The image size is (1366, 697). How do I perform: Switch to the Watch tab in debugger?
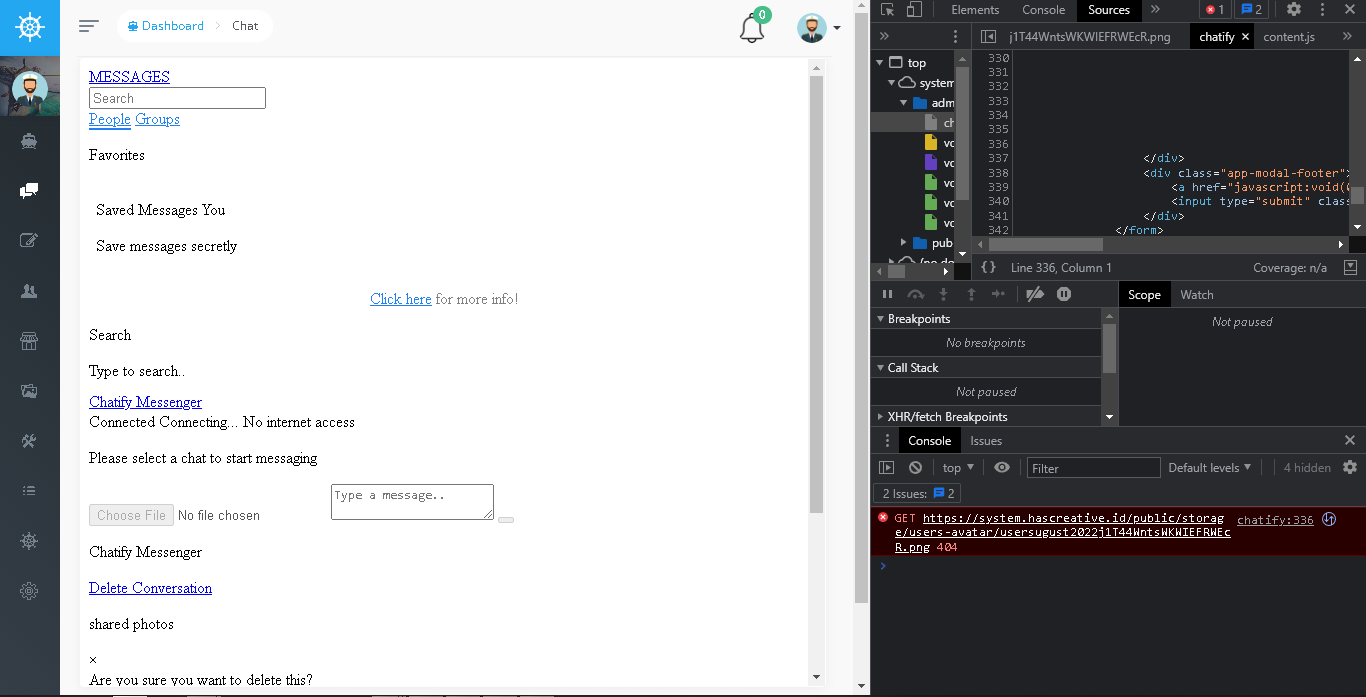coord(1196,293)
